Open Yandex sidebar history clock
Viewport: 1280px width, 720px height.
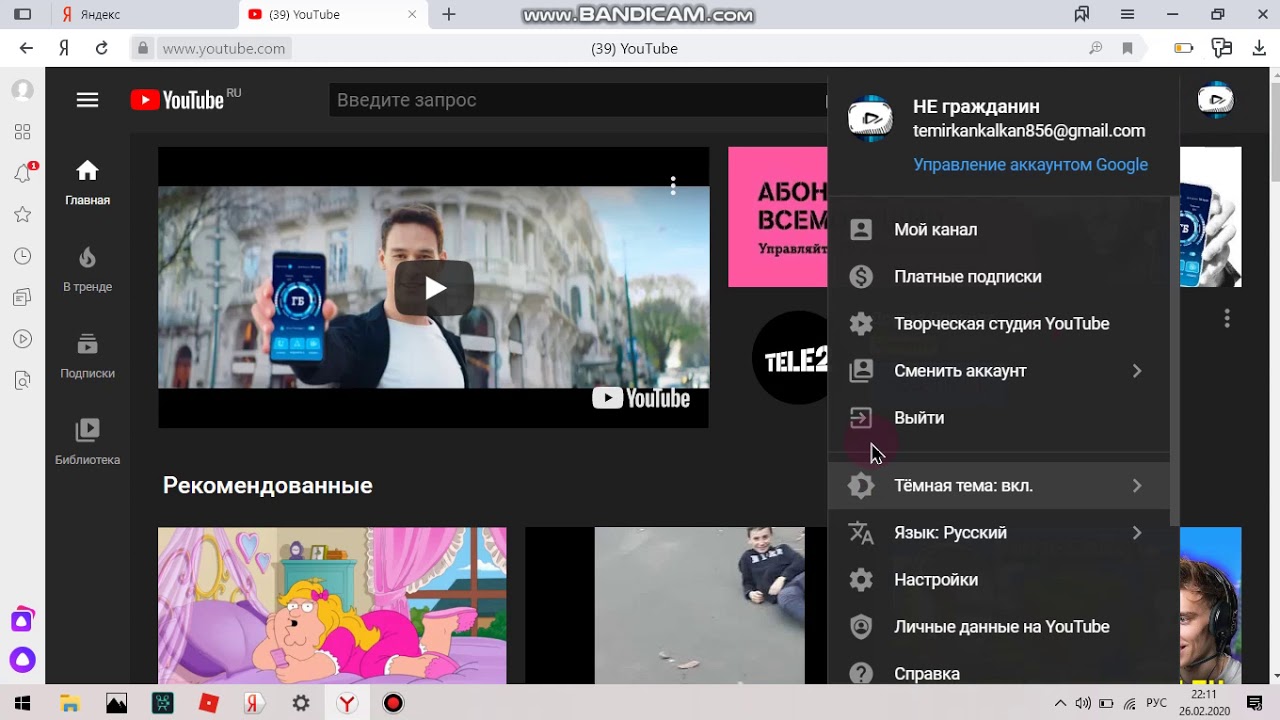pos(22,257)
